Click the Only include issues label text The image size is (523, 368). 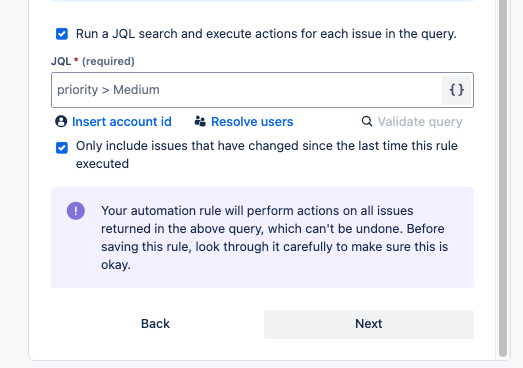pyautogui.click(x=267, y=154)
